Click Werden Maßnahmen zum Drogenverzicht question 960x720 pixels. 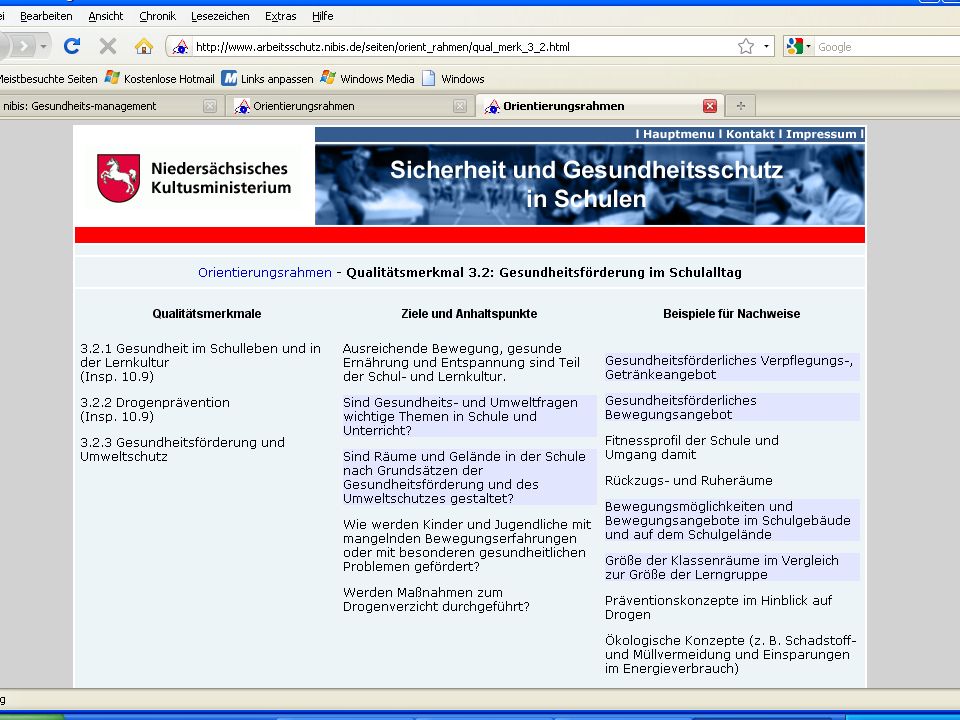coord(436,599)
